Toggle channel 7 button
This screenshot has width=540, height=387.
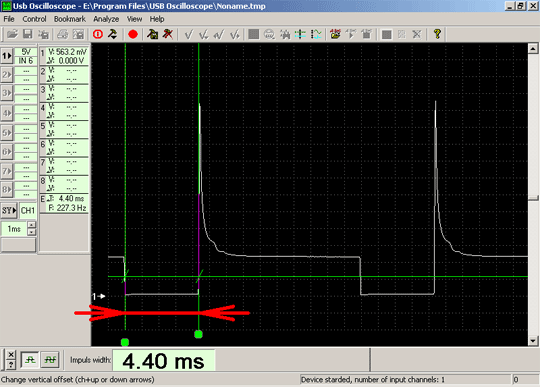[x=7, y=171]
